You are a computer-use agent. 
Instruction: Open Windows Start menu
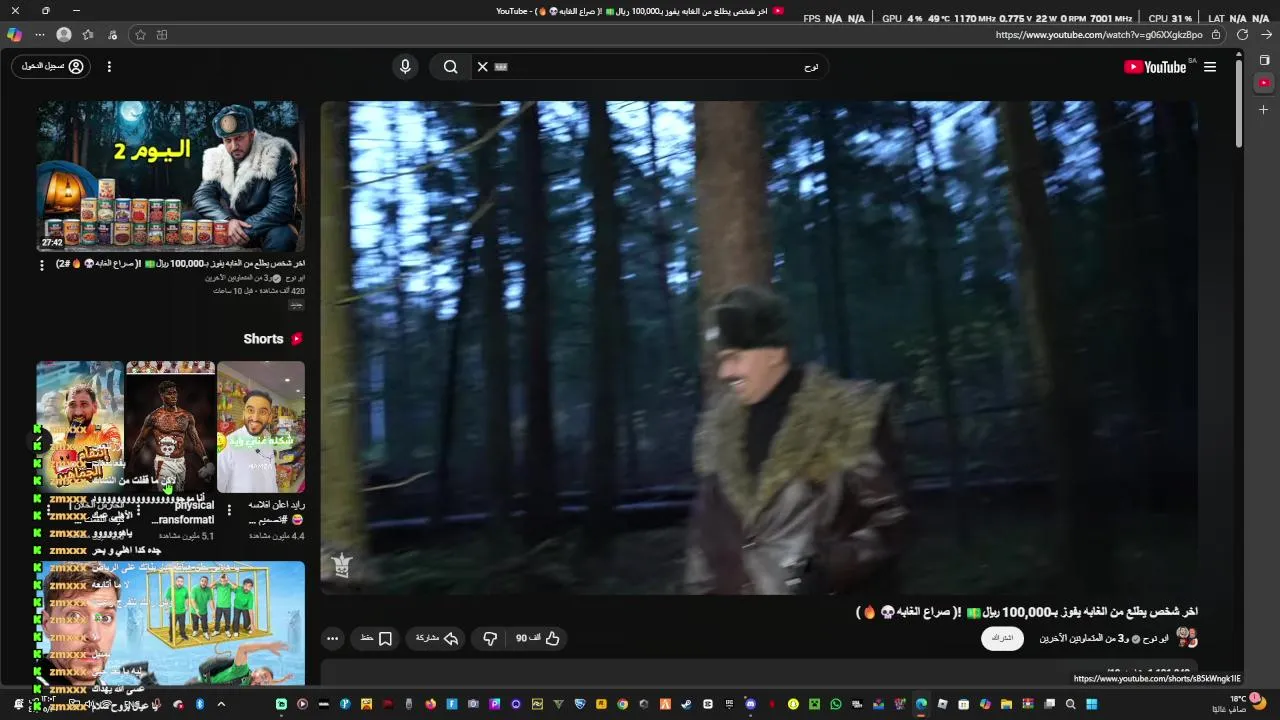[x=1092, y=704]
